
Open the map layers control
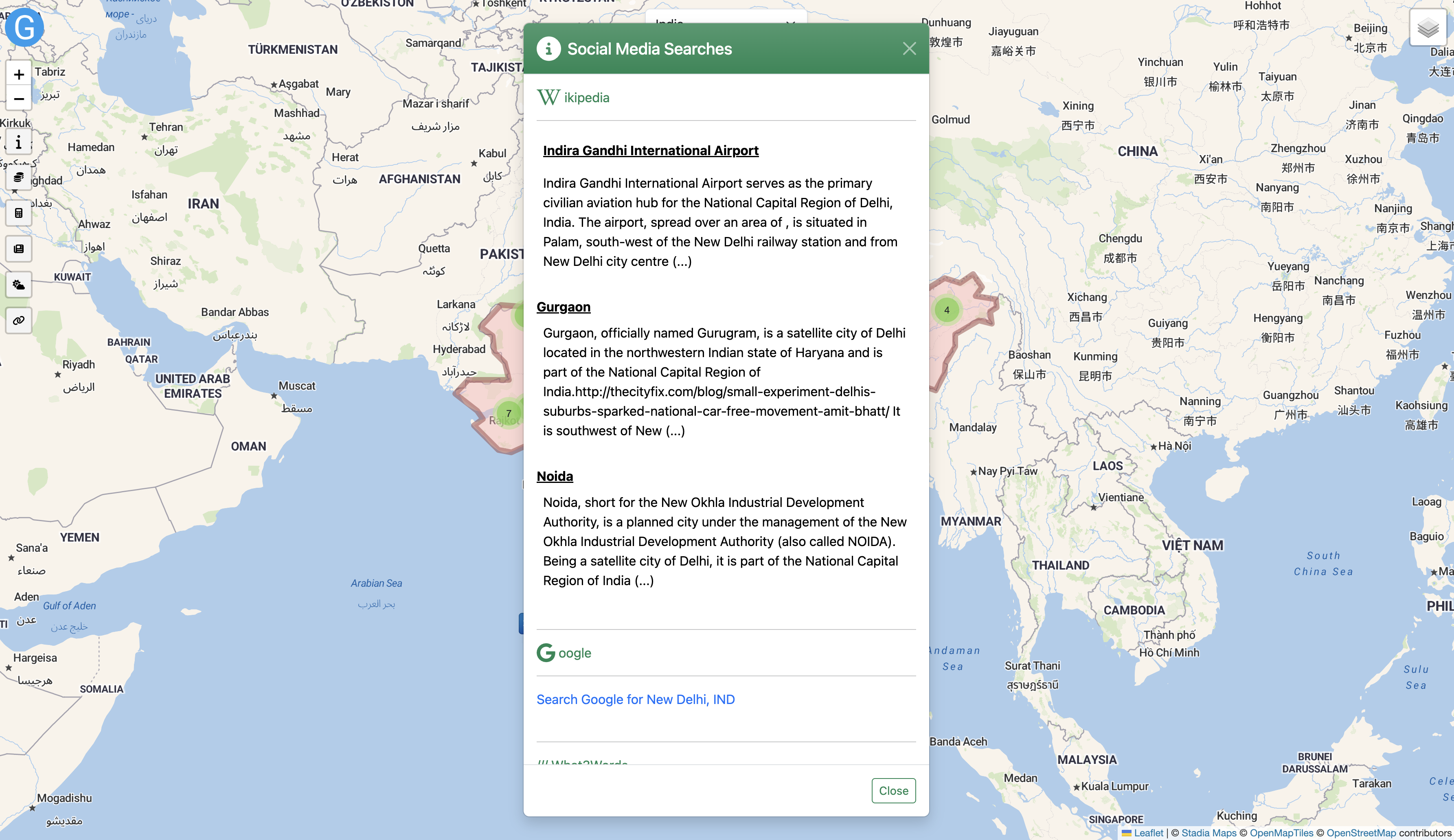pos(1428,28)
